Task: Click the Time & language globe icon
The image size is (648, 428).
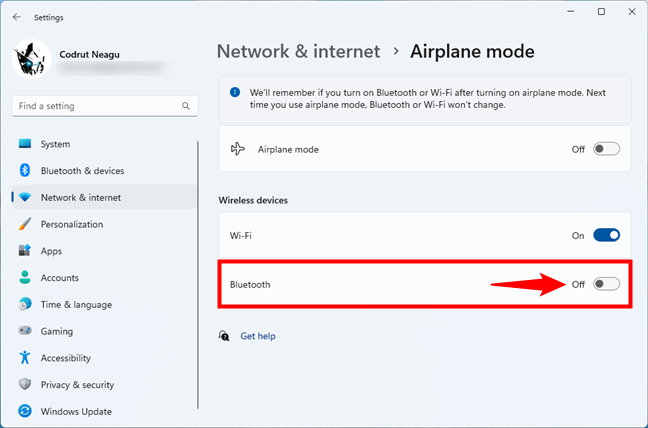Action: (x=25, y=304)
